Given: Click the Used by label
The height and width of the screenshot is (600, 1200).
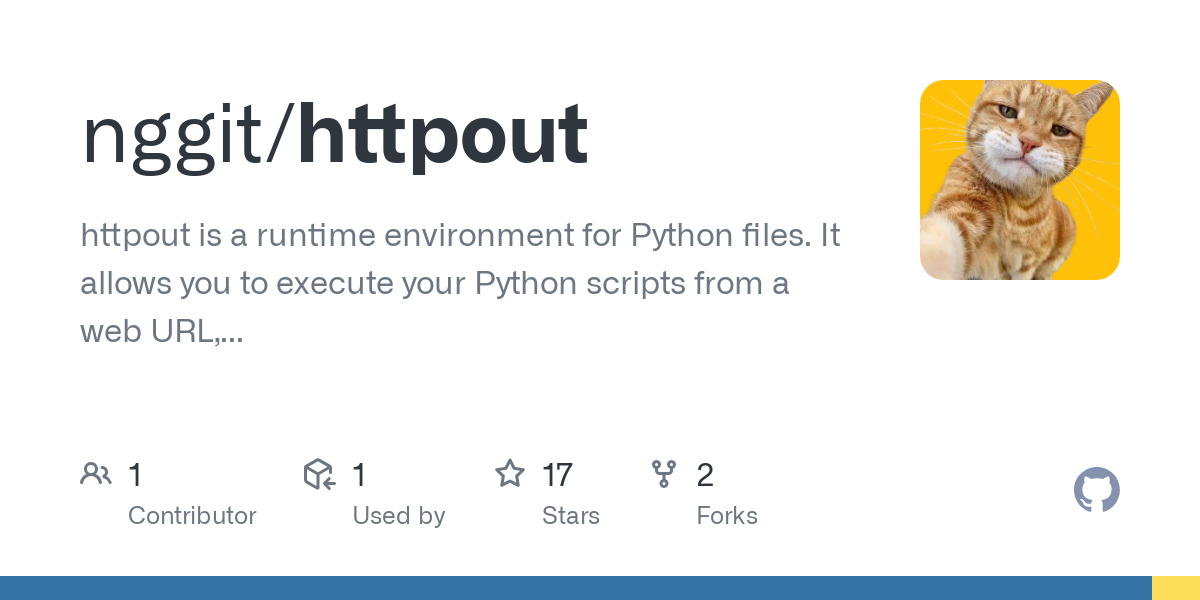Looking at the screenshot, I should (399, 516).
